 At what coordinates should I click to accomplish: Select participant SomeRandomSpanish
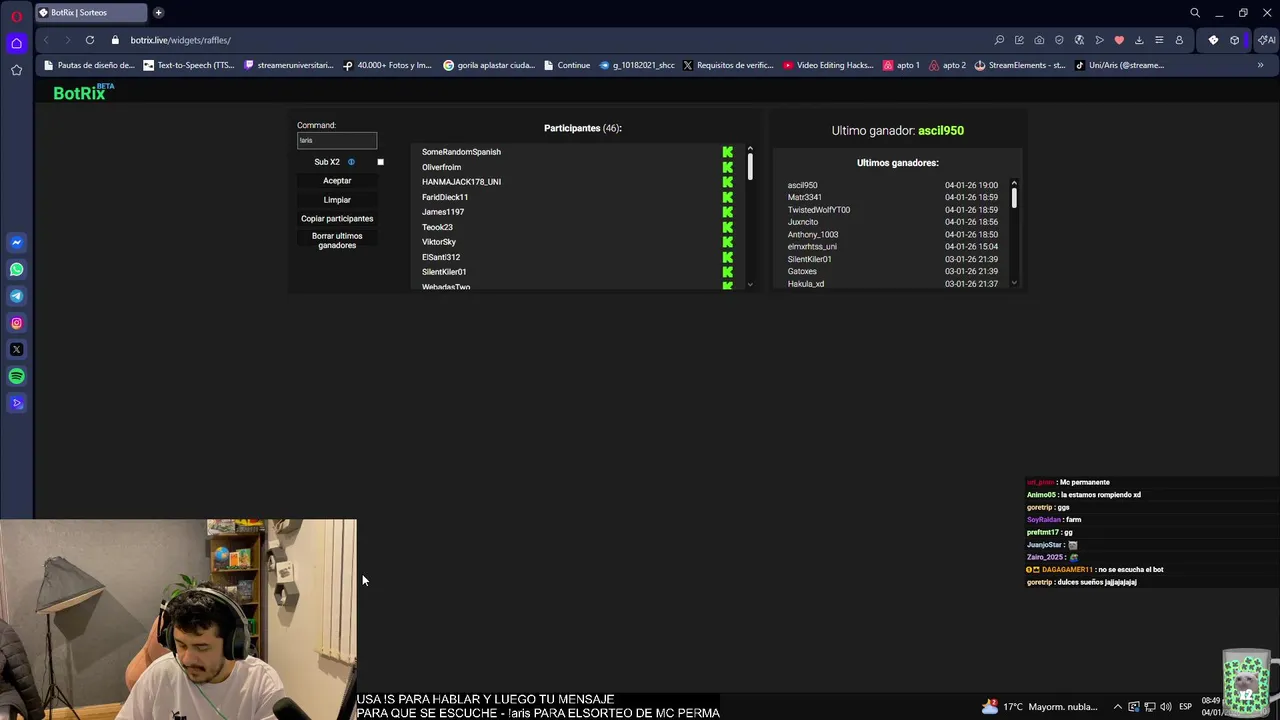461,152
